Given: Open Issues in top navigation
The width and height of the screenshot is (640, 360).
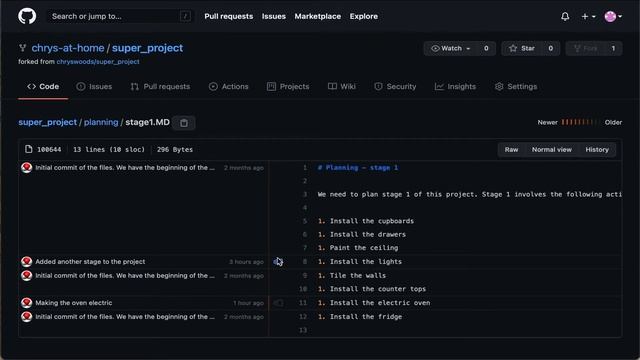Looking at the screenshot, I should click(273, 16).
